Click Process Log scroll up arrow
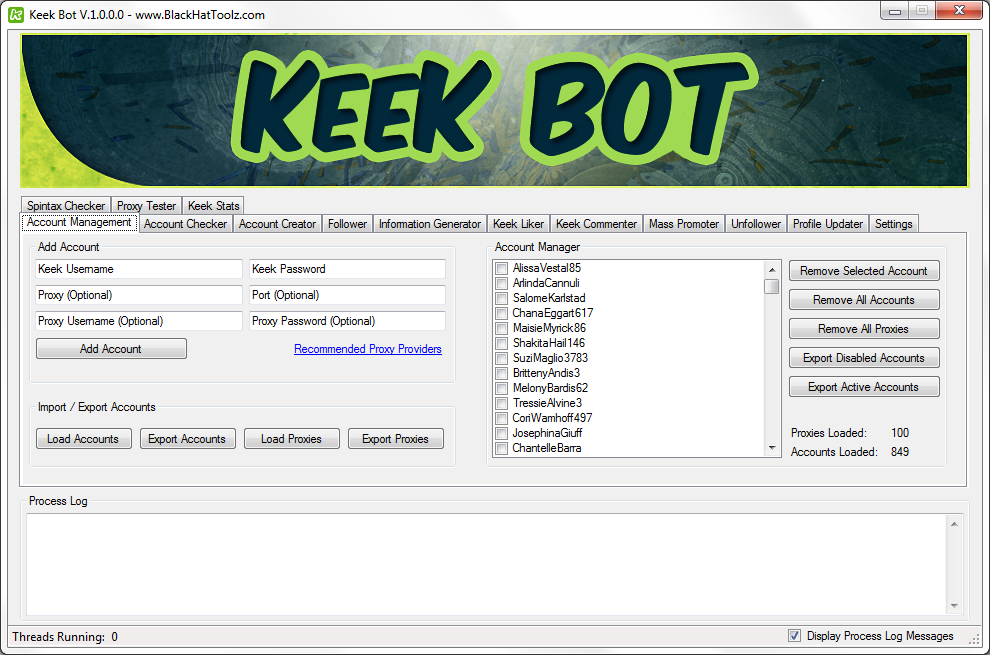 click(954, 524)
